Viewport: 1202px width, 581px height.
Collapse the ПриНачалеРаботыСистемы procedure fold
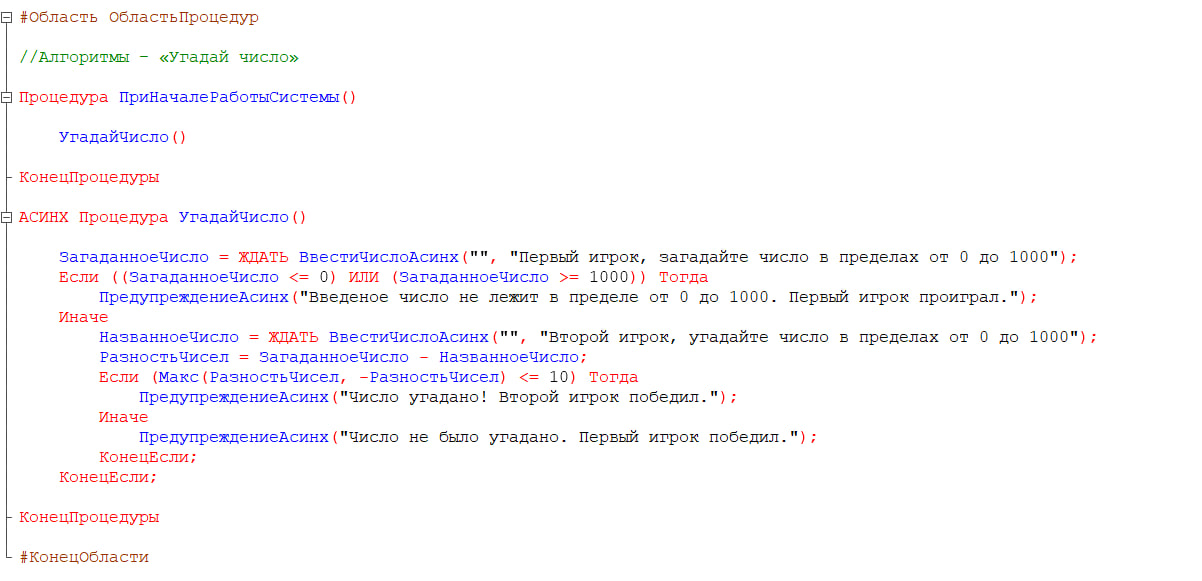coord(6,98)
